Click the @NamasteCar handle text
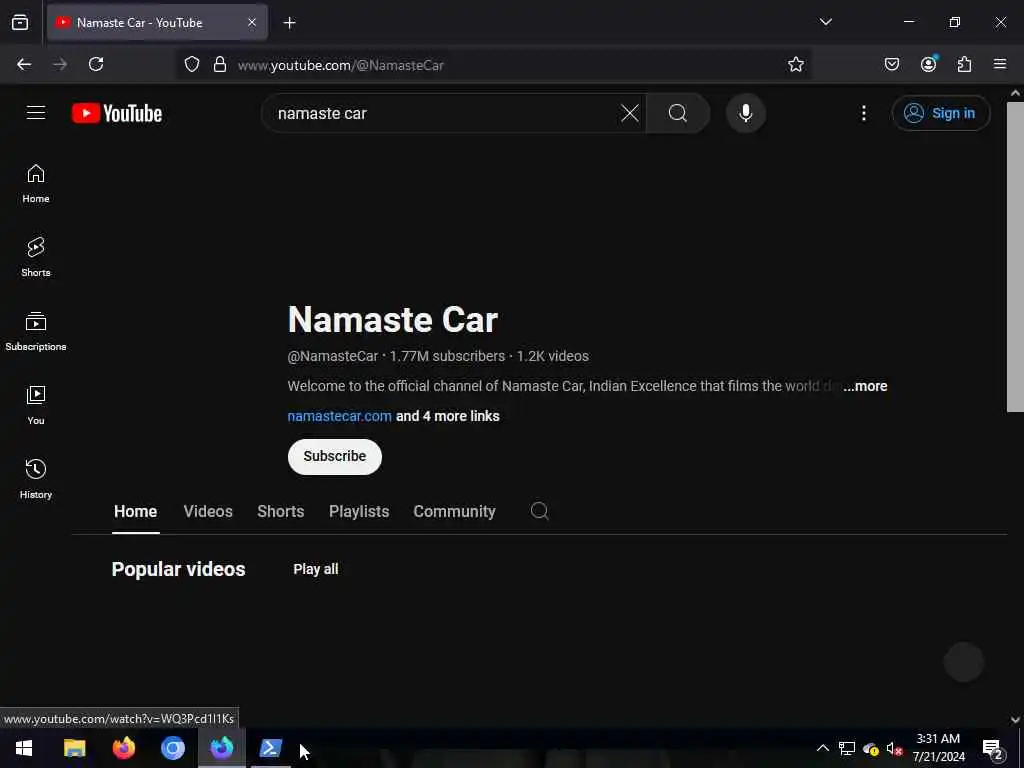This screenshot has height=768, width=1024. 333,357
